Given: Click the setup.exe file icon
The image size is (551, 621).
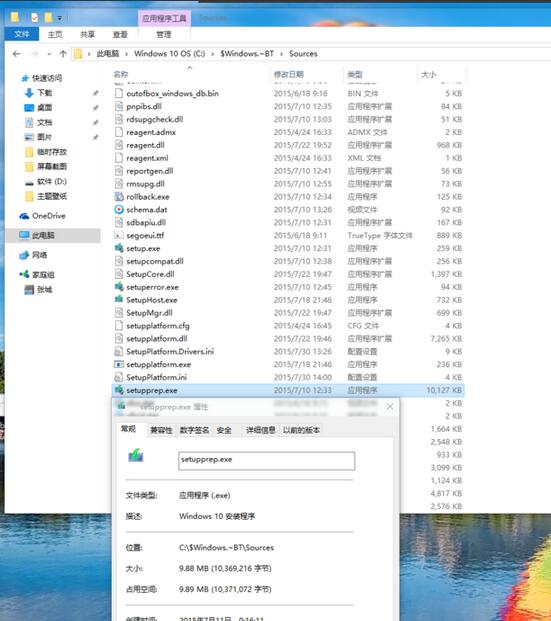Looking at the screenshot, I should click(x=118, y=248).
